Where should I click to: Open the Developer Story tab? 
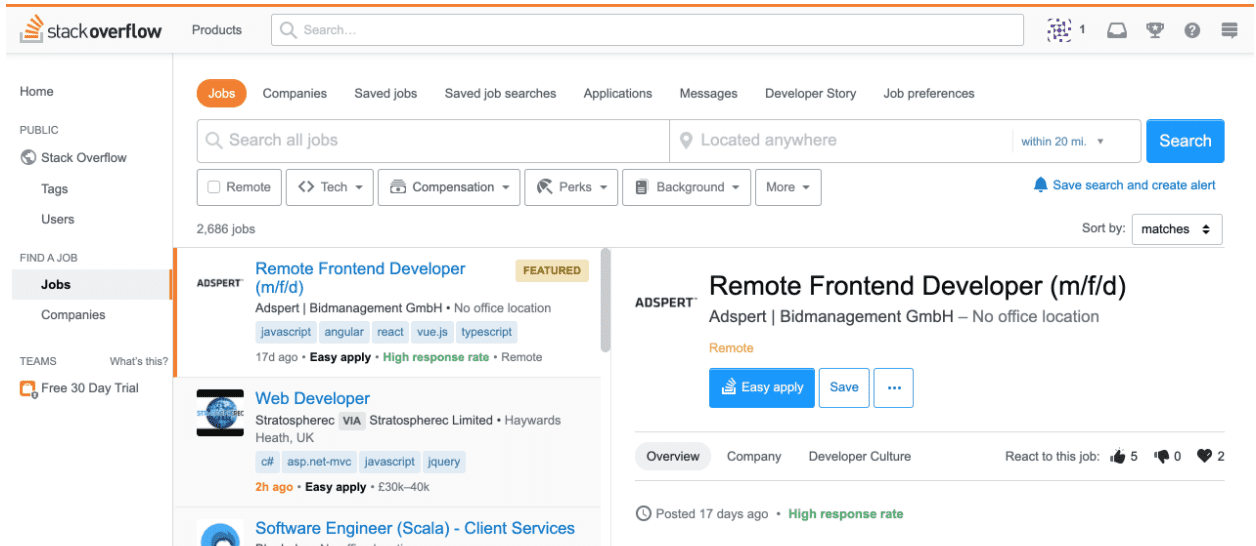point(811,93)
